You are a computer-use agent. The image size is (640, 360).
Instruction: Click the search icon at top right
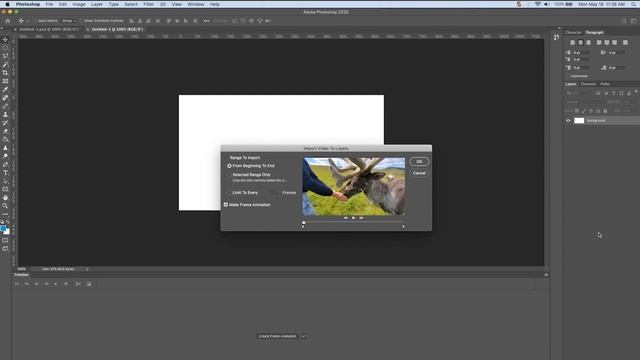pos(624,20)
